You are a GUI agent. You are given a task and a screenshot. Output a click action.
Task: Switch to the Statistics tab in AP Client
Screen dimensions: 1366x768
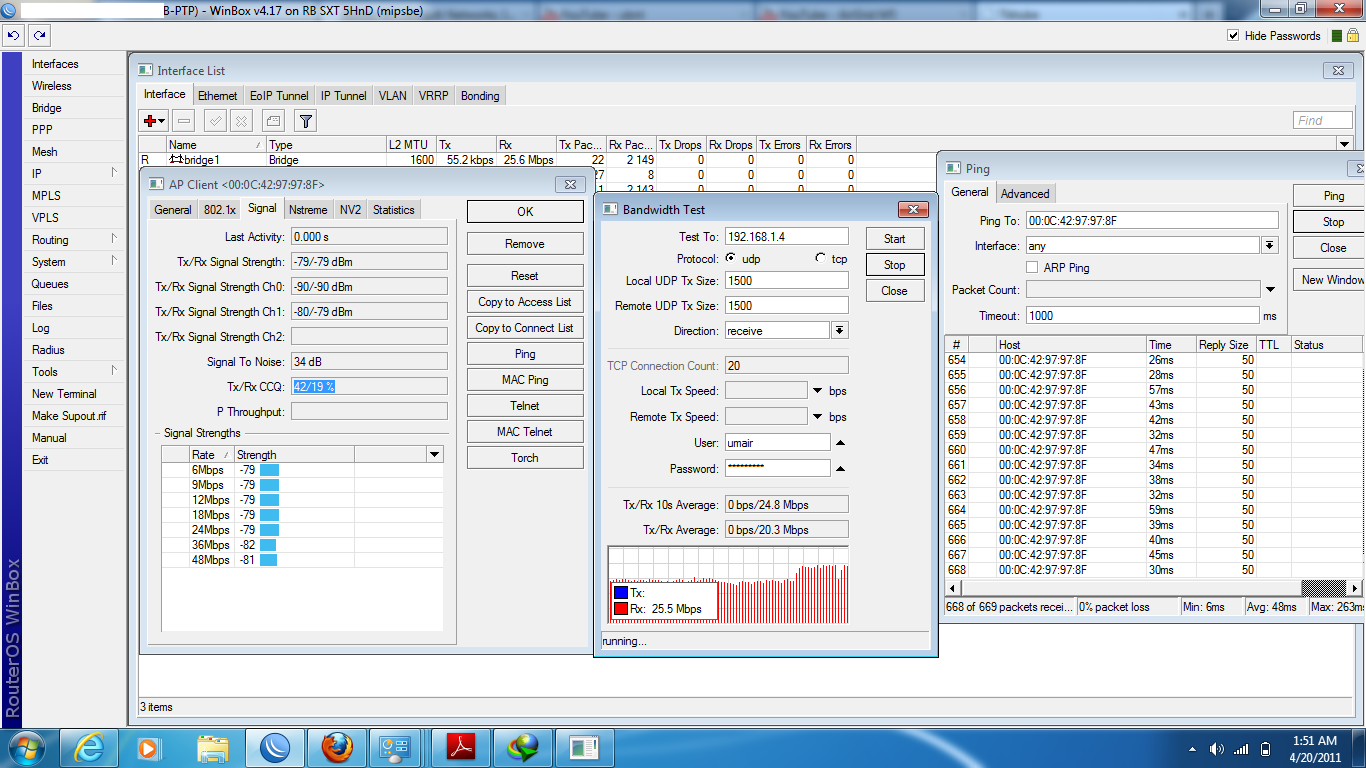tap(393, 210)
